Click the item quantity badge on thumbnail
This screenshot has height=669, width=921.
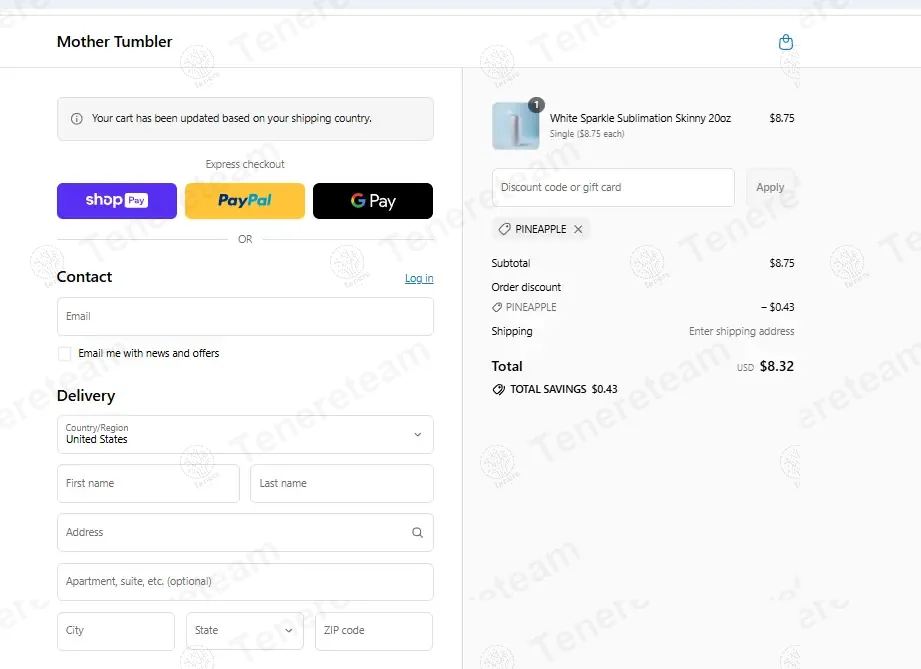click(536, 105)
